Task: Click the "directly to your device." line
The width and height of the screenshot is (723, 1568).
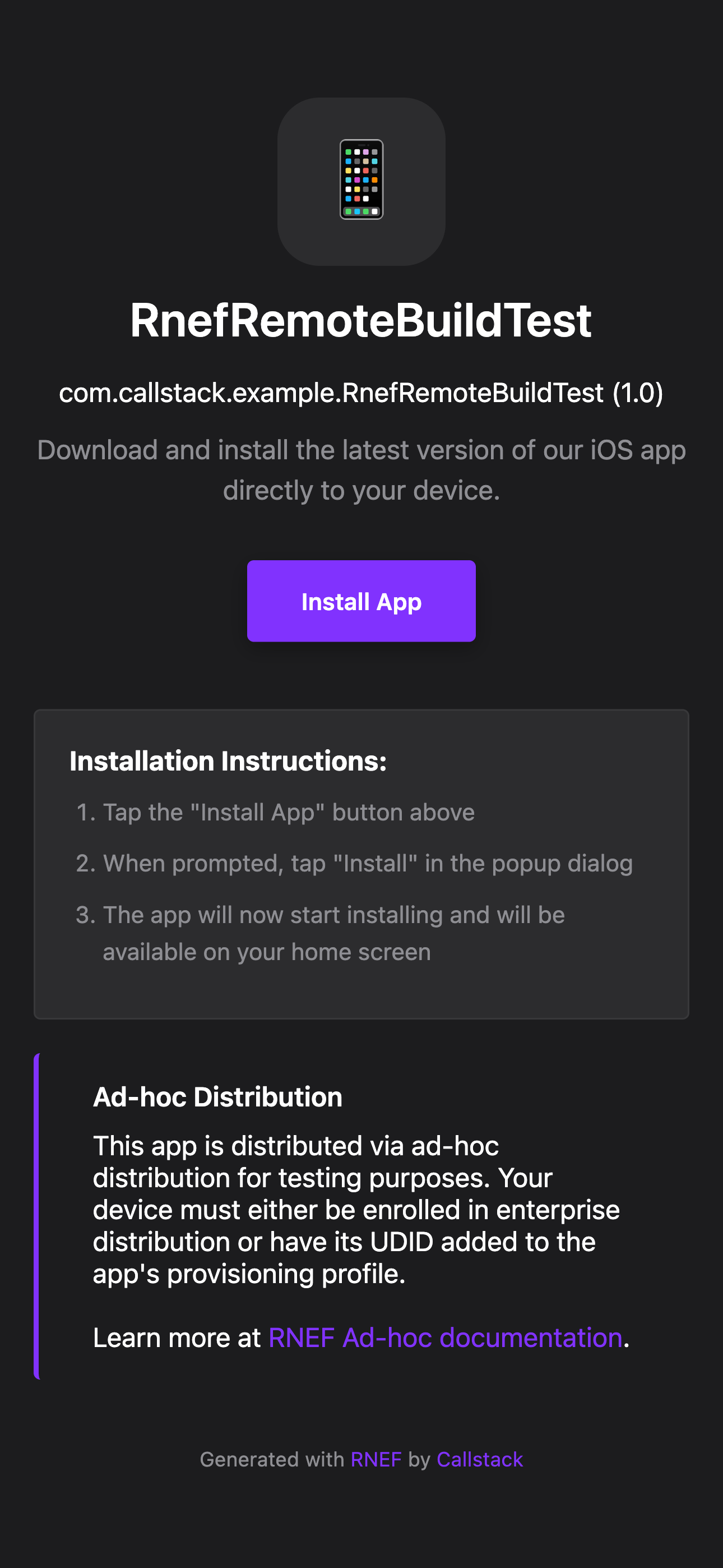Action: click(361, 491)
